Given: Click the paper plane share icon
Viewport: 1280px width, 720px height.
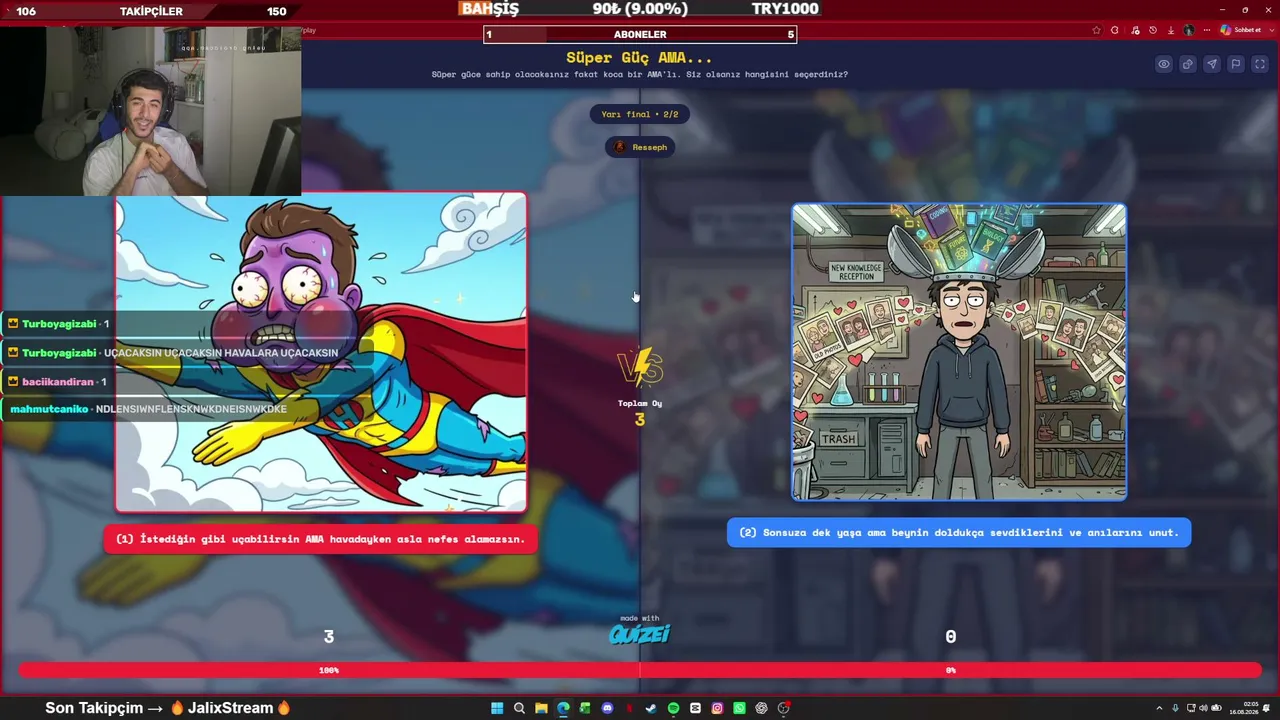Looking at the screenshot, I should 1212,64.
